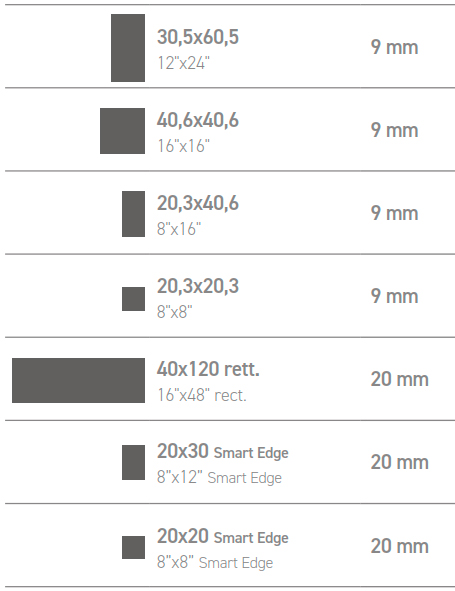Click the 40x120 rett. label
Viewport: 455px width, 591px height.
[208, 369]
